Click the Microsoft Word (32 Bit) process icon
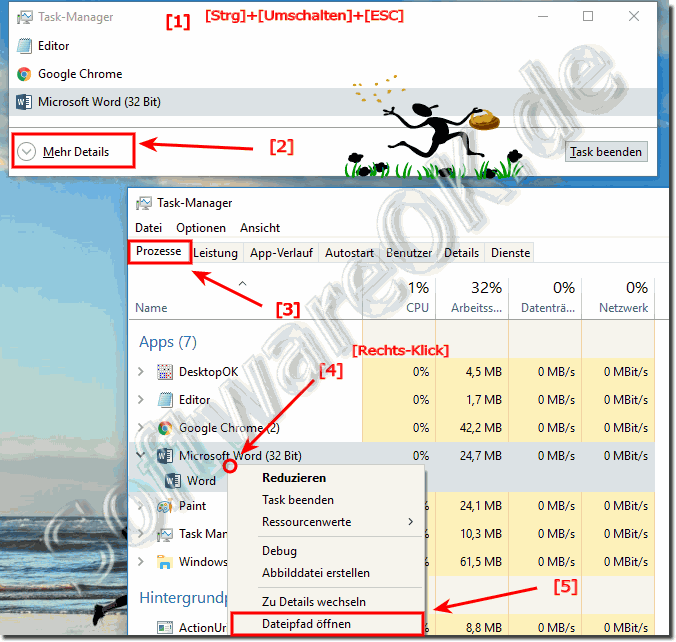Image resolution: width=676 pixels, height=642 pixels. tap(165, 456)
